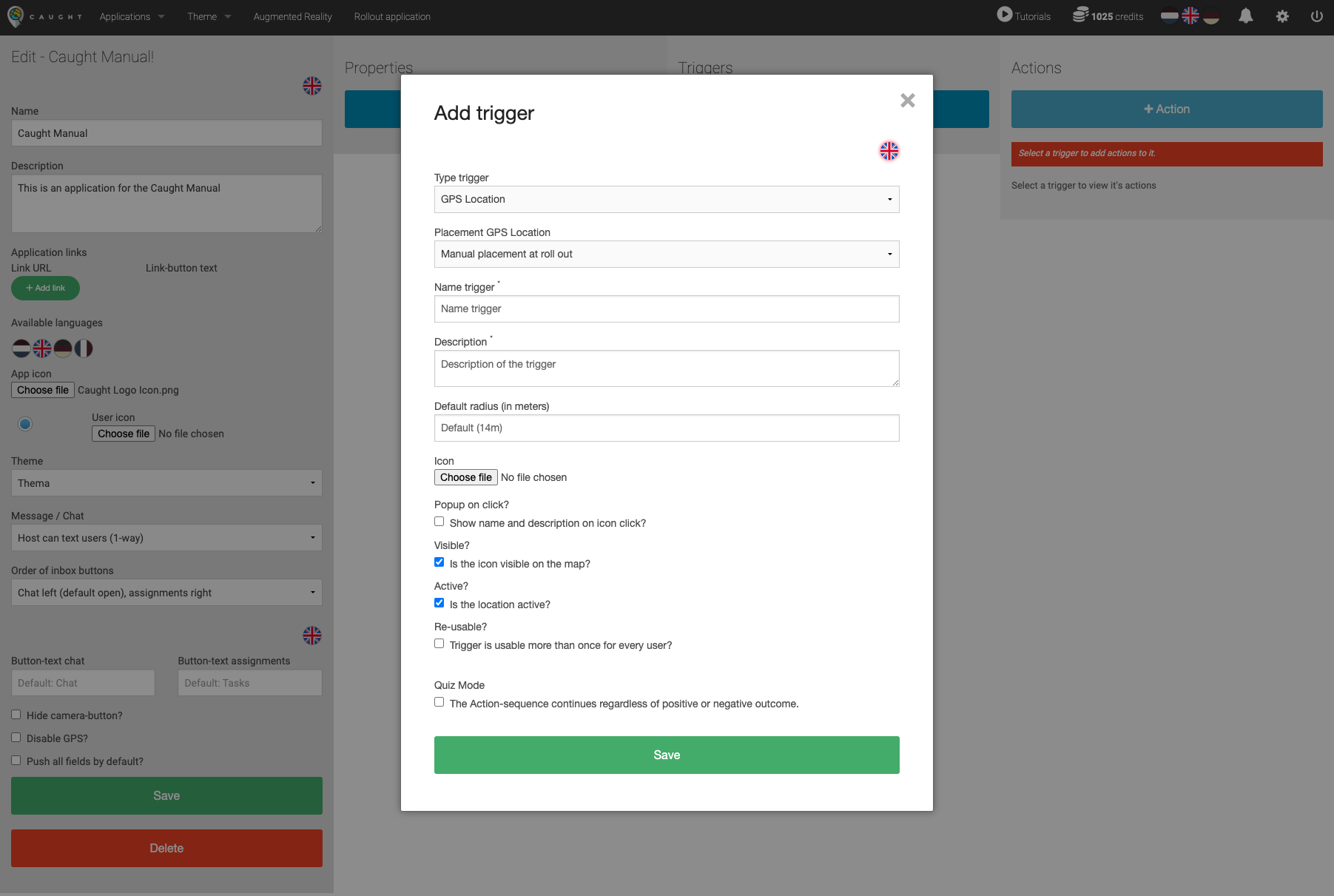
Task: Click the Tutorials play icon
Action: point(1004,15)
